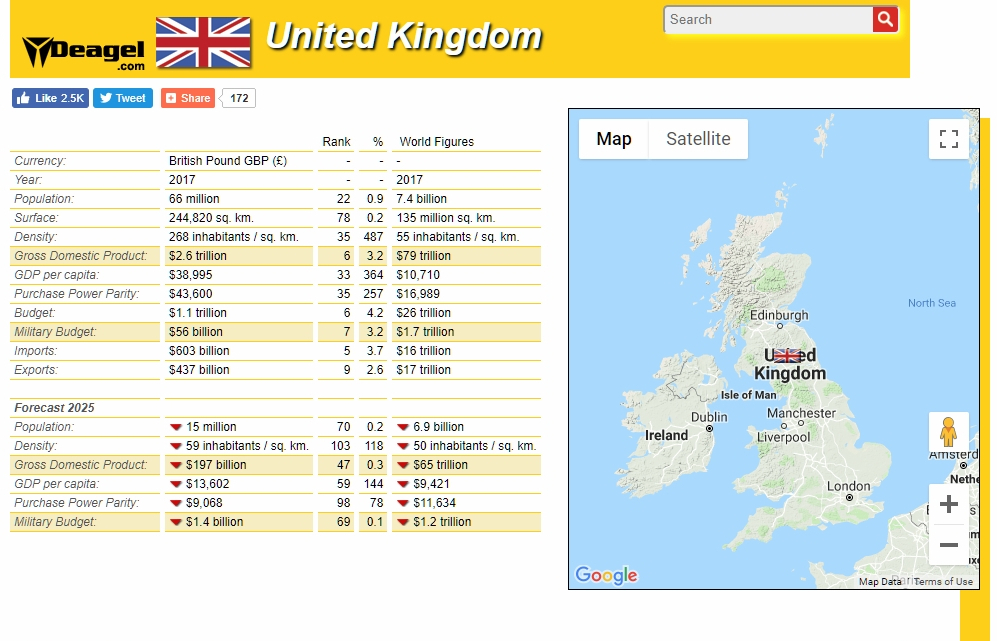Click the $79 trillion world GDP value

point(423,256)
